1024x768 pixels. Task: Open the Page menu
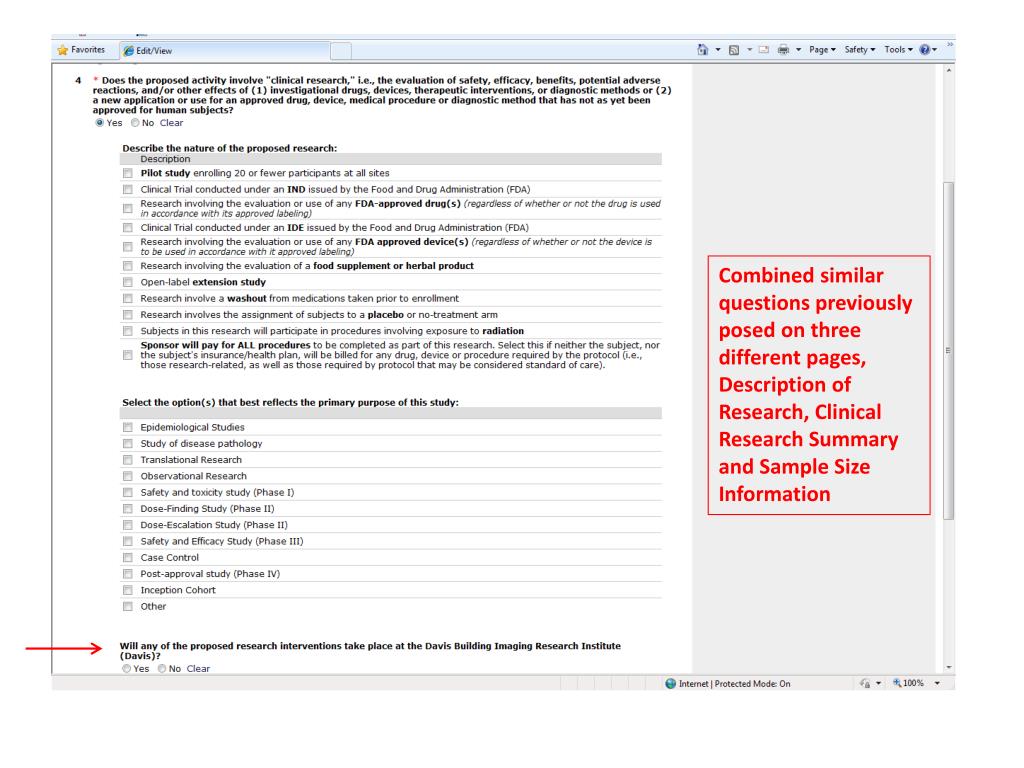[x=822, y=50]
